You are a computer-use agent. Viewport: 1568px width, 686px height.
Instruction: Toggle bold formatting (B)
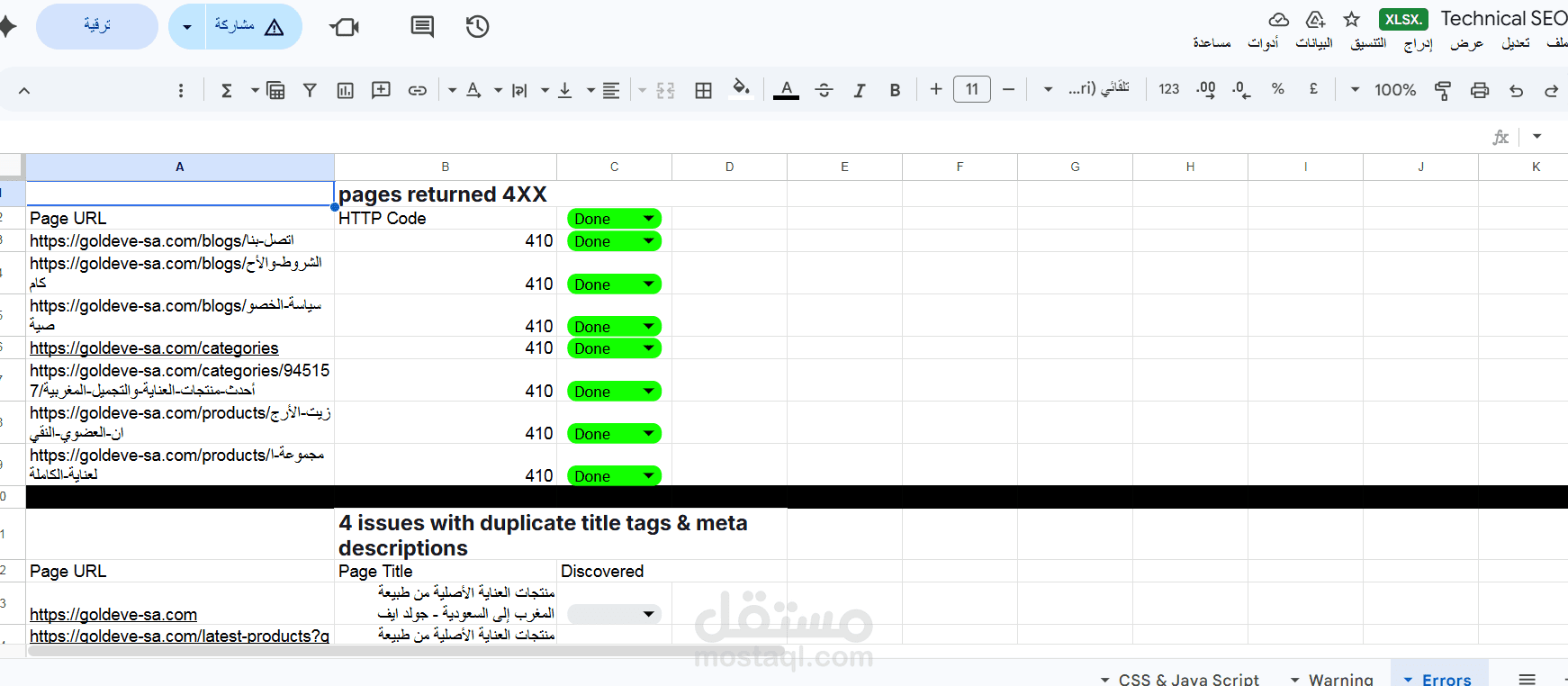895,90
